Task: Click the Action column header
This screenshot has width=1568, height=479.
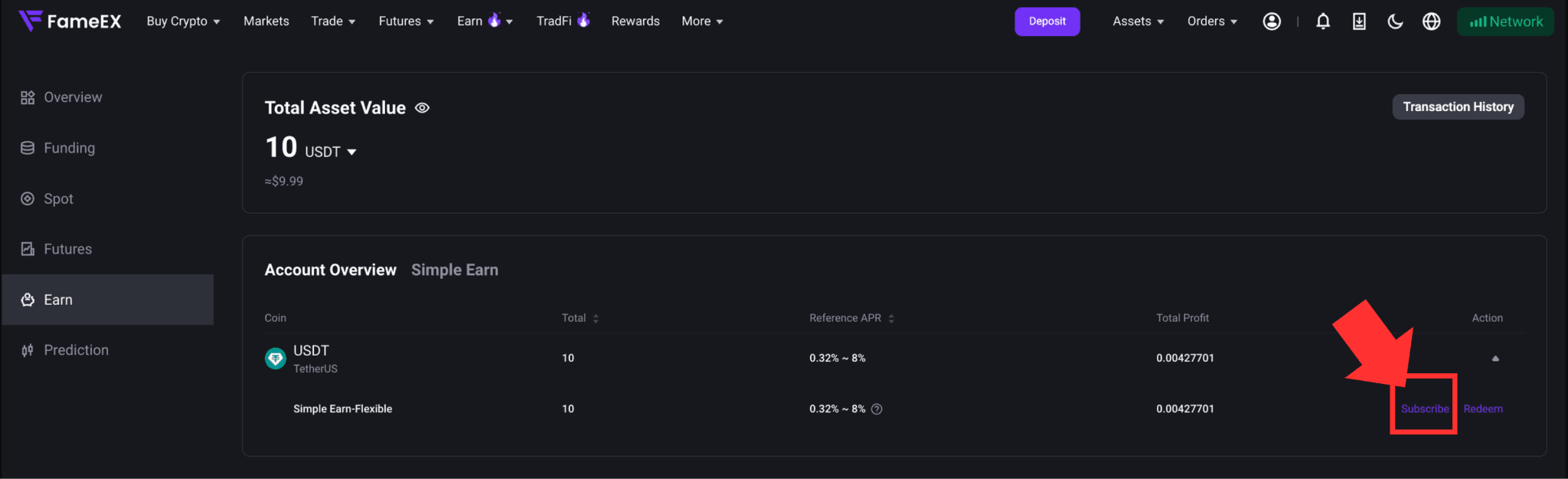Action: point(1487,318)
